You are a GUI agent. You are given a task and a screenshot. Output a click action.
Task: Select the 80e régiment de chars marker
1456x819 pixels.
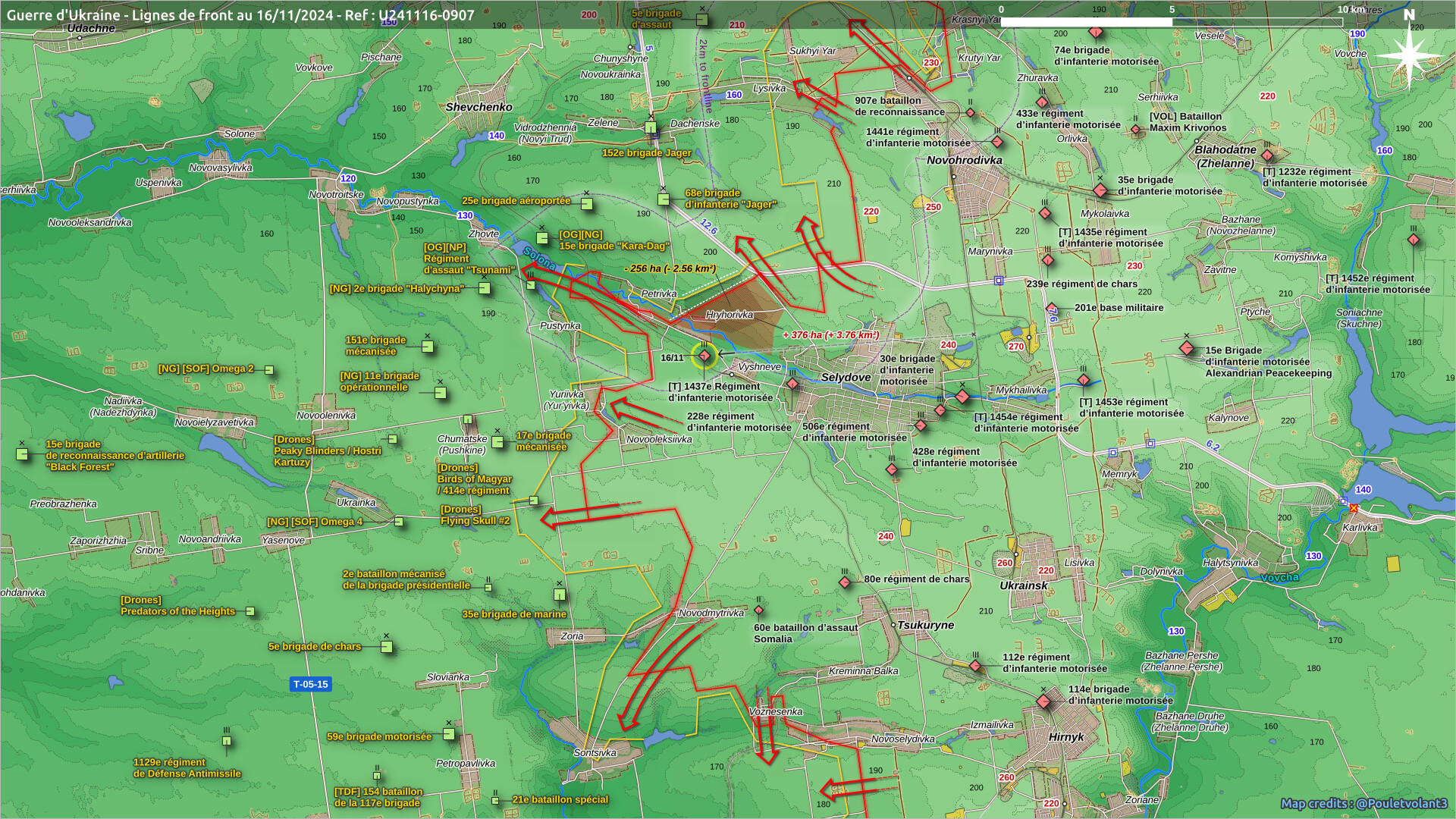845,582
